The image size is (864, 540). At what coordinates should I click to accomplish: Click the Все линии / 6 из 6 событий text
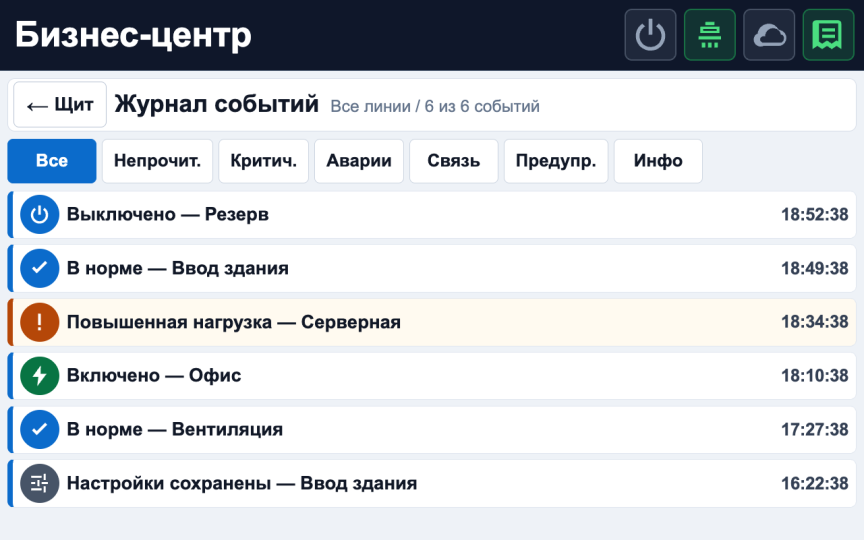tap(435, 106)
